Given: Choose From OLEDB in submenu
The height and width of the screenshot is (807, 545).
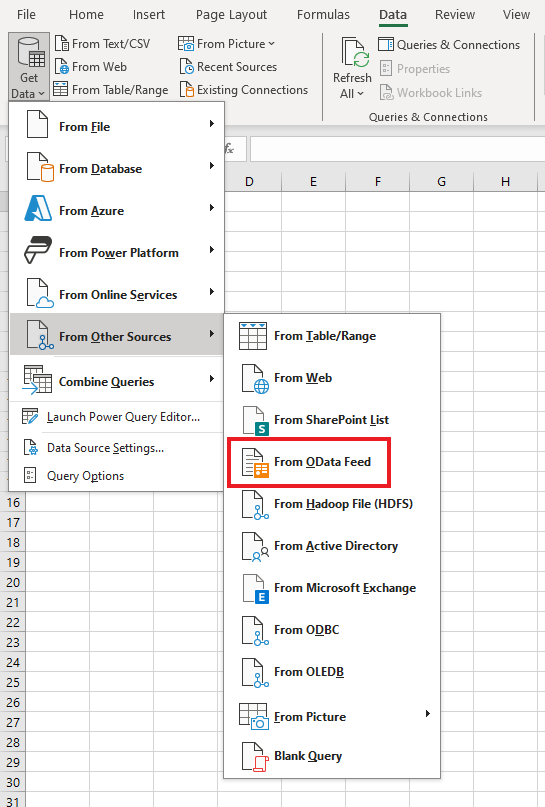Looking at the screenshot, I should coord(332,672).
